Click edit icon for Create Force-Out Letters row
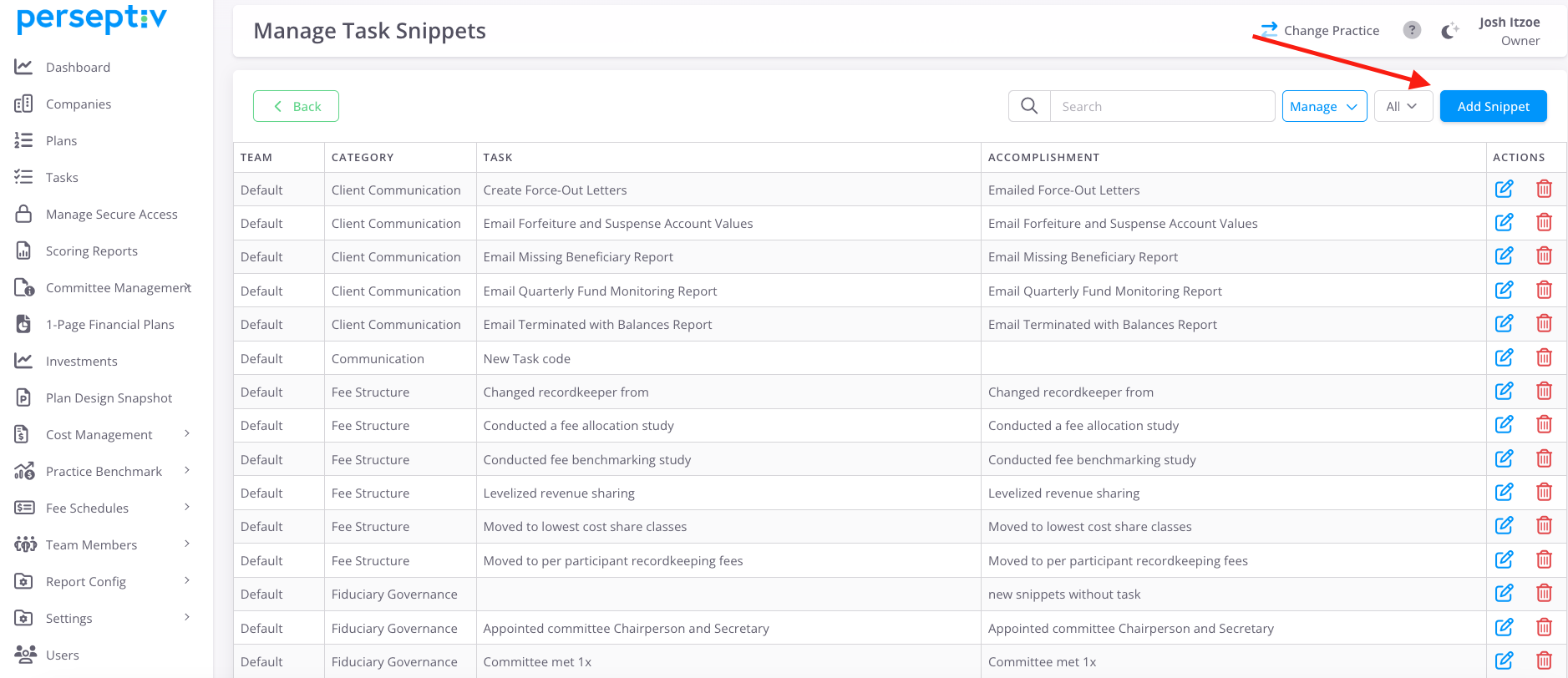 point(1504,189)
